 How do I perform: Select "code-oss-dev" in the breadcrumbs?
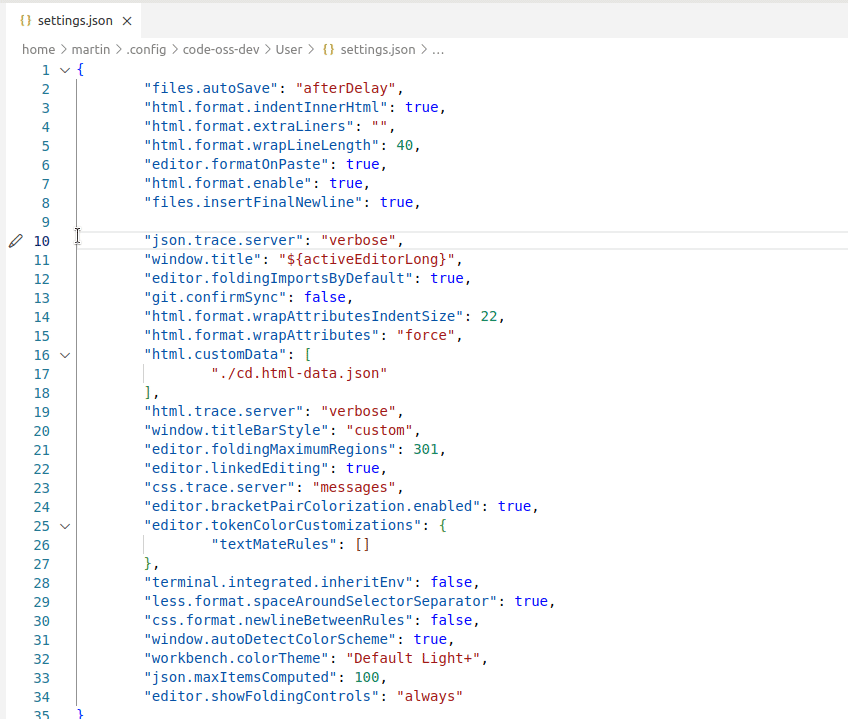221,49
